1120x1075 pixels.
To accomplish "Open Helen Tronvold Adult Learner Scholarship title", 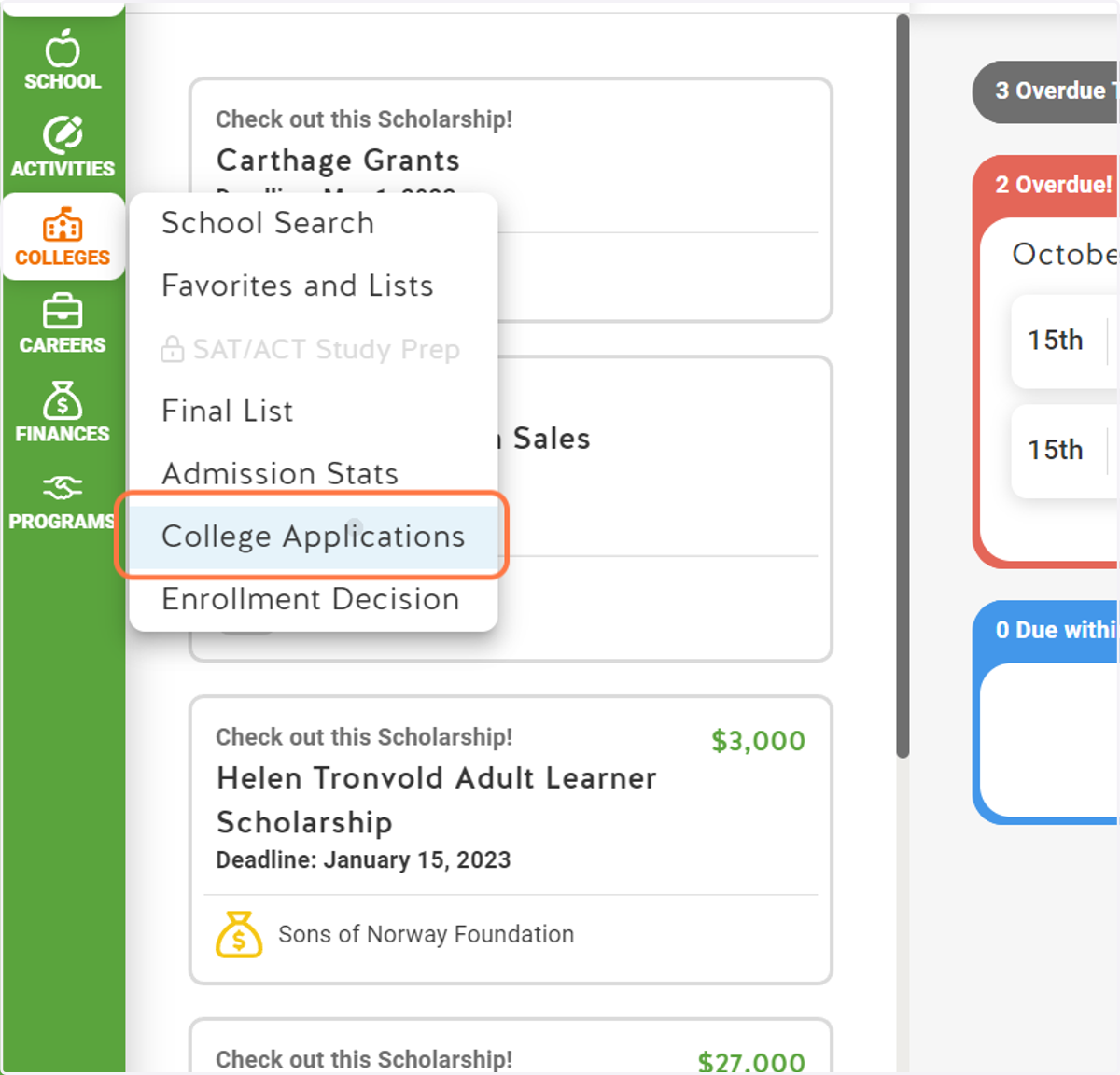I will point(437,800).
